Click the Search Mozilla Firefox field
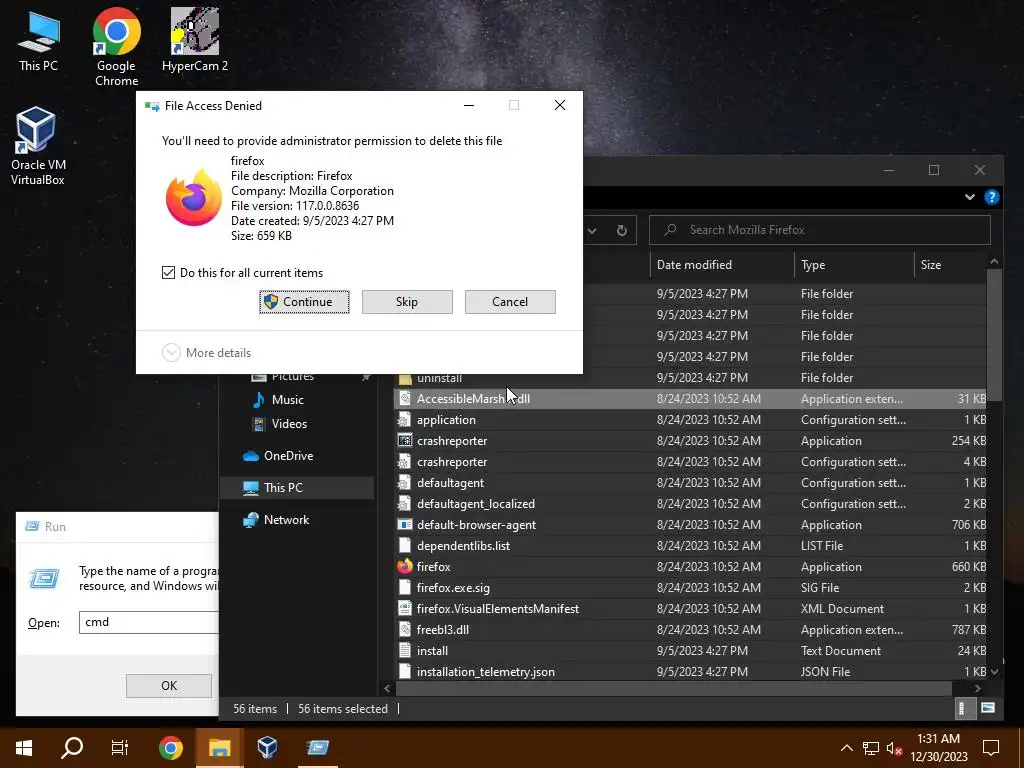 (x=820, y=230)
